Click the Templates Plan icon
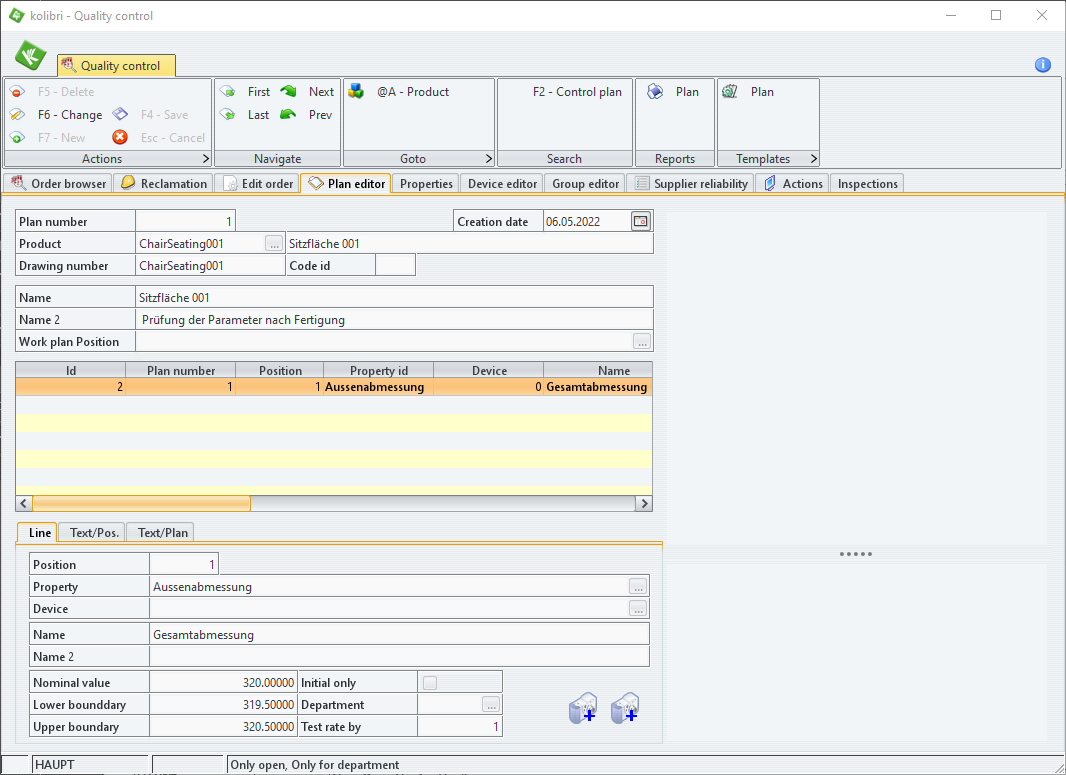The image size is (1066, 775). [729, 92]
